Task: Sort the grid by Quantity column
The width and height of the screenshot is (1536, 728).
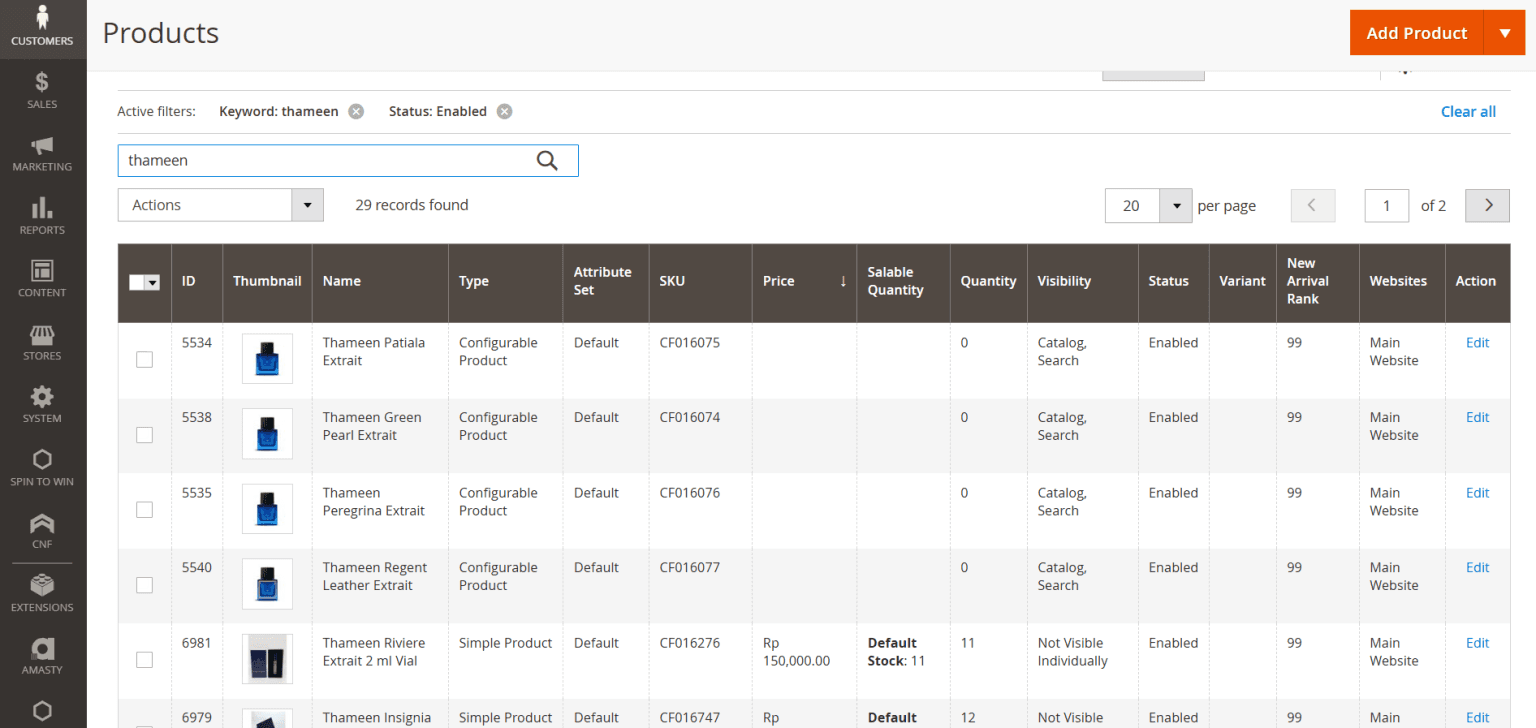Action: pyautogui.click(x=988, y=281)
